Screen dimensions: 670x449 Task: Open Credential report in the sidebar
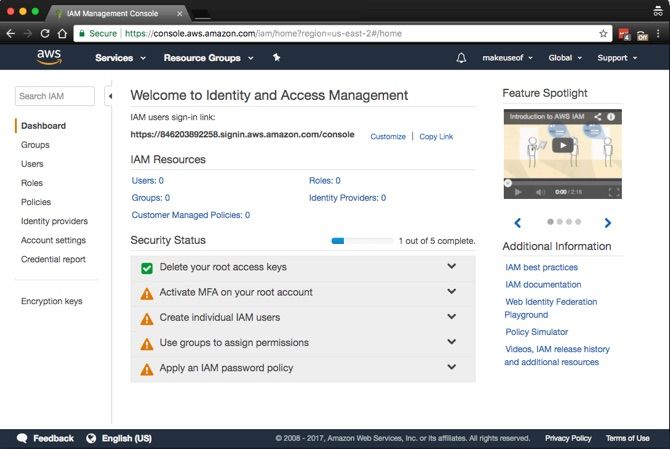(53, 259)
